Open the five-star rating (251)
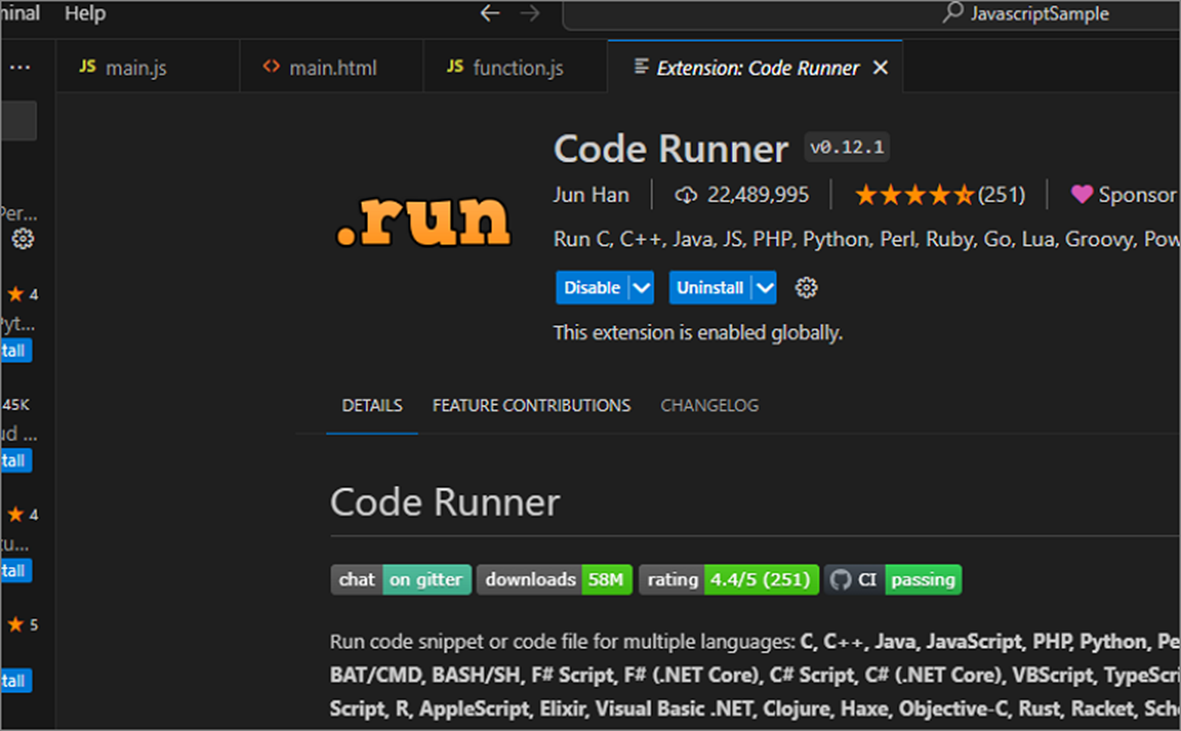 pos(939,195)
